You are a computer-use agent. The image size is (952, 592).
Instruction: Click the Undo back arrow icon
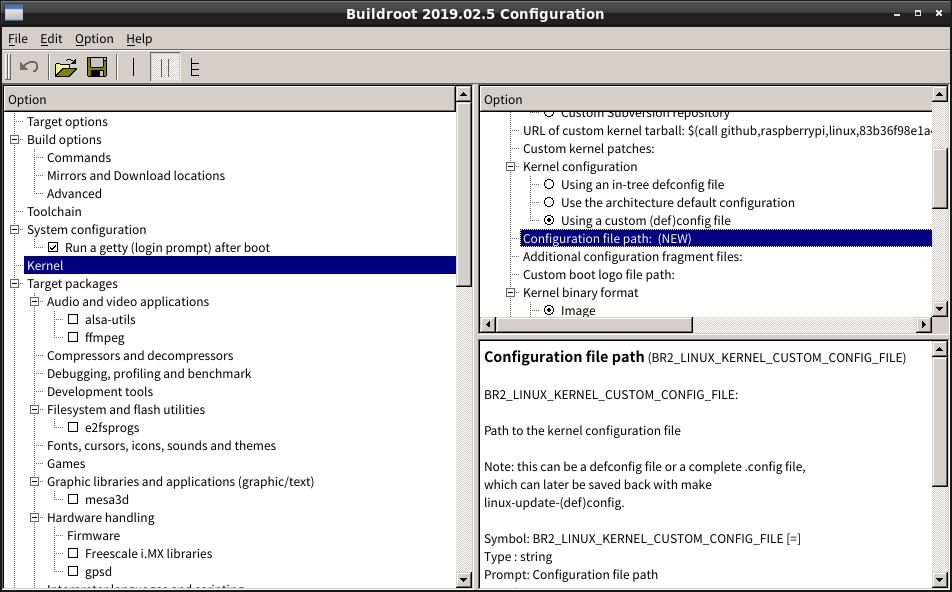(29, 67)
